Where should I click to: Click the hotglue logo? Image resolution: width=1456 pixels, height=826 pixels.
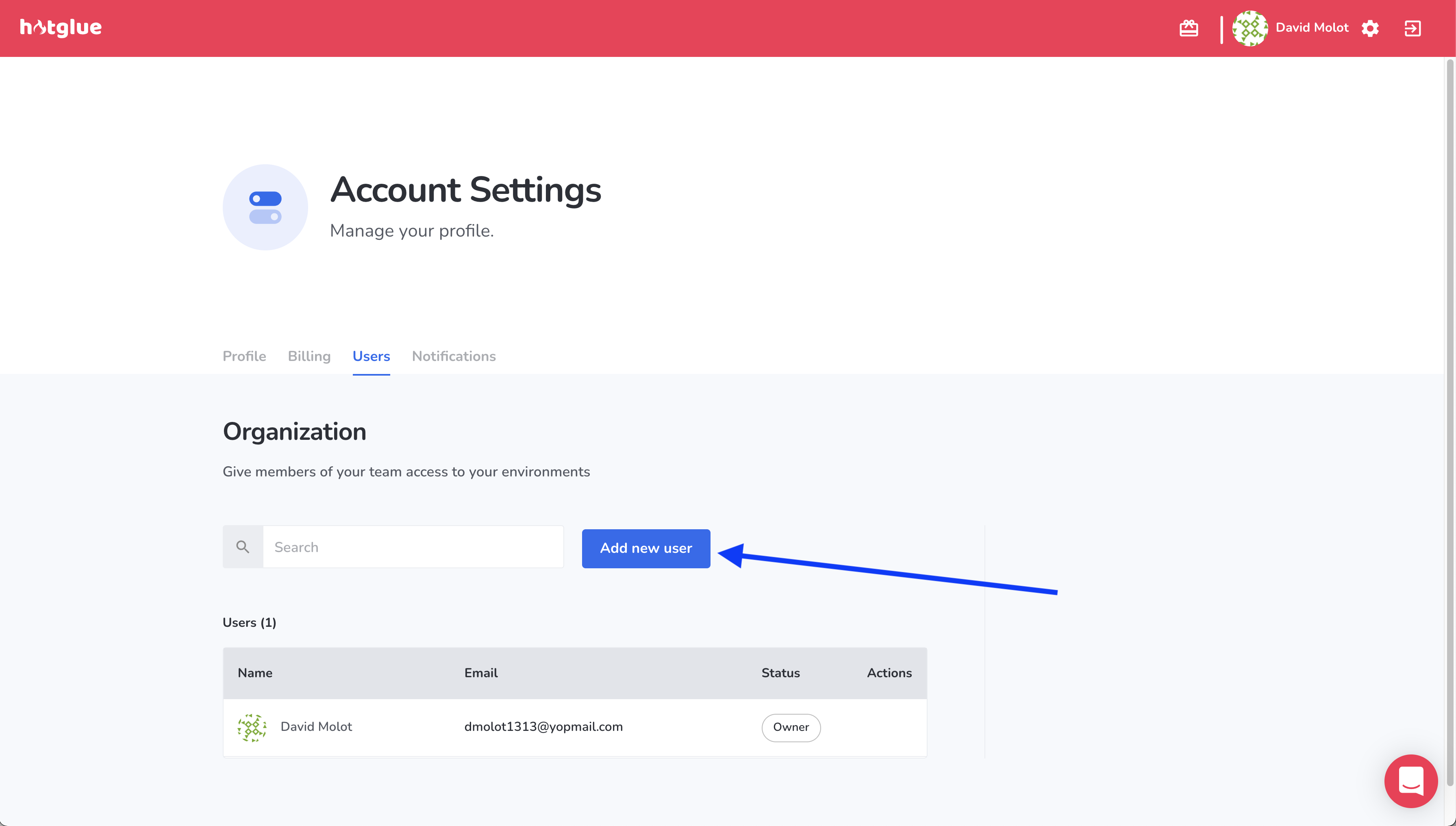click(x=61, y=27)
